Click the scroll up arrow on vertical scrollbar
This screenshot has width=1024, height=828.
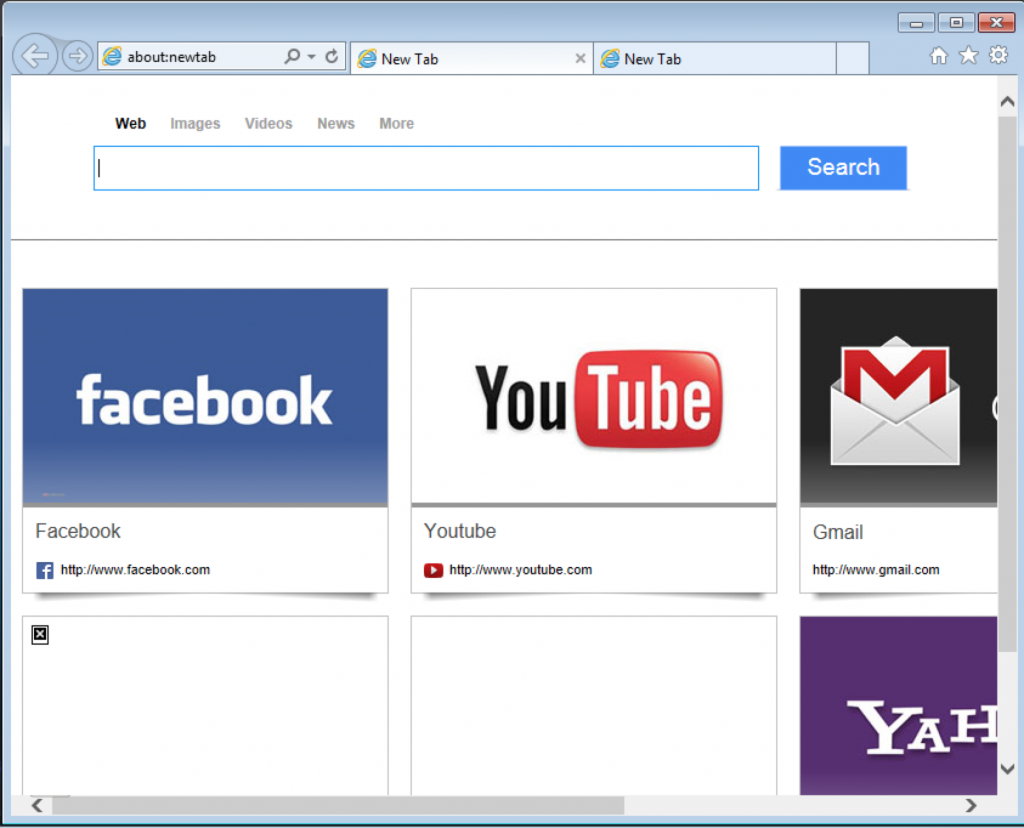click(1007, 101)
